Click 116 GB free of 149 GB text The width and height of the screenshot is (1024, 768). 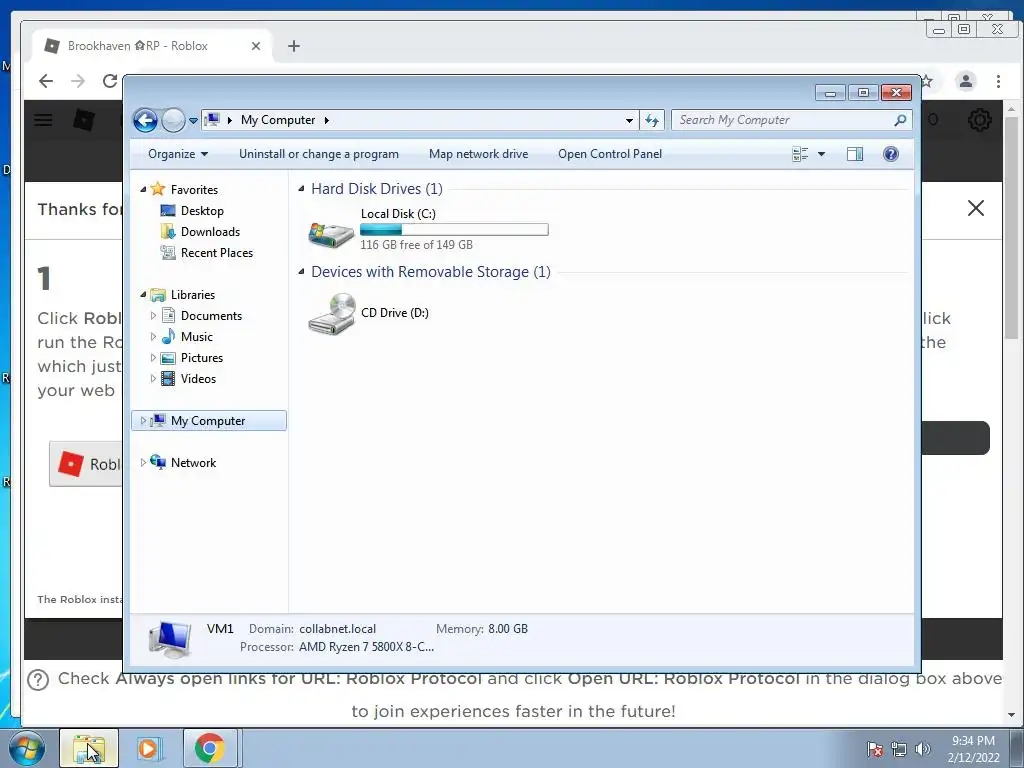tap(417, 245)
